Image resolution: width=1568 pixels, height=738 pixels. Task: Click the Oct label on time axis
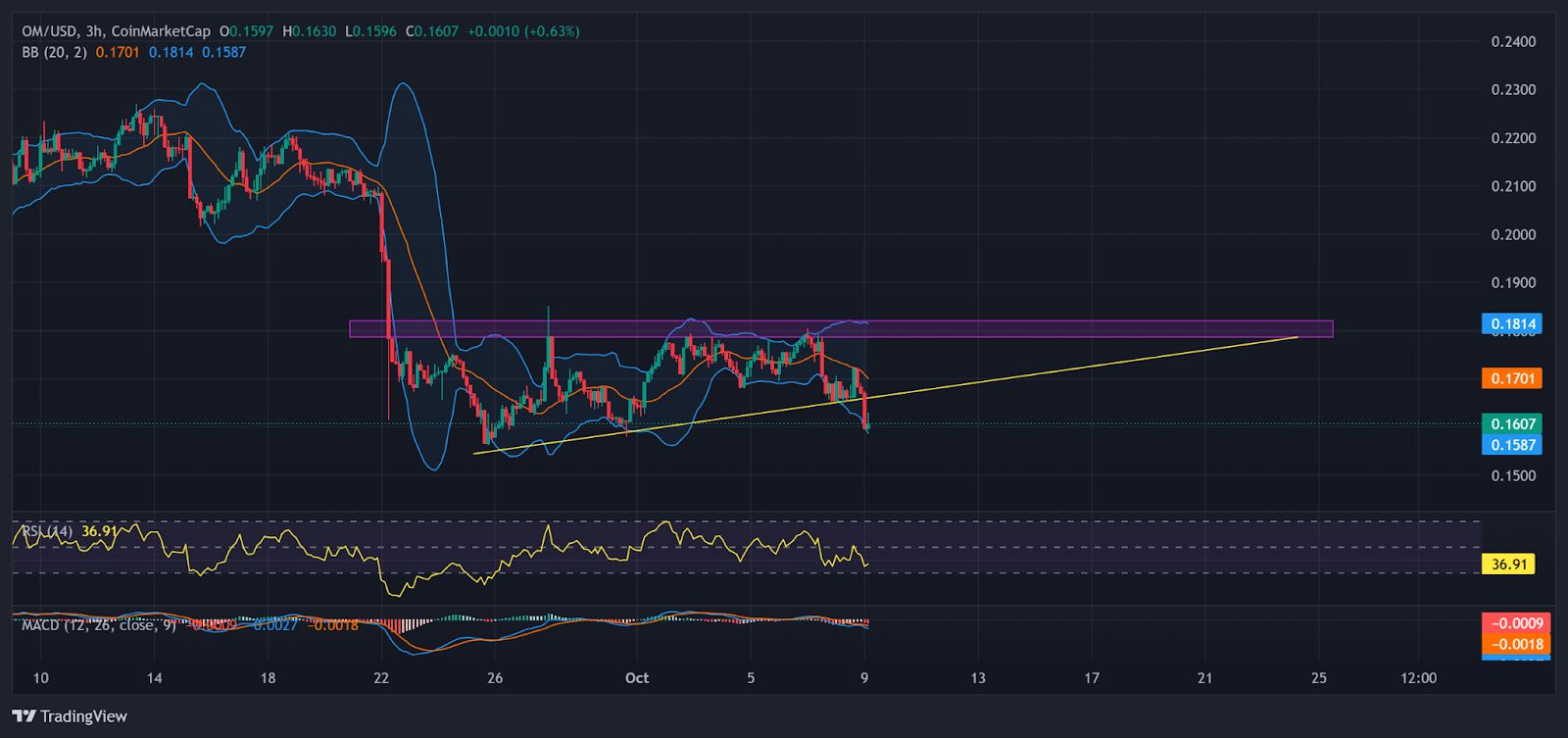coord(637,677)
